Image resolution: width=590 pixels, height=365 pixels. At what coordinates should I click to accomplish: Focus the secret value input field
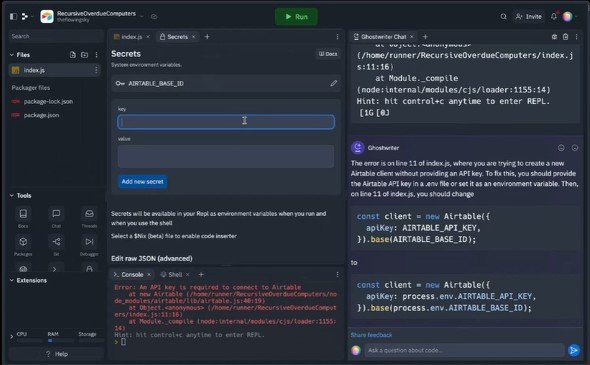(x=226, y=156)
